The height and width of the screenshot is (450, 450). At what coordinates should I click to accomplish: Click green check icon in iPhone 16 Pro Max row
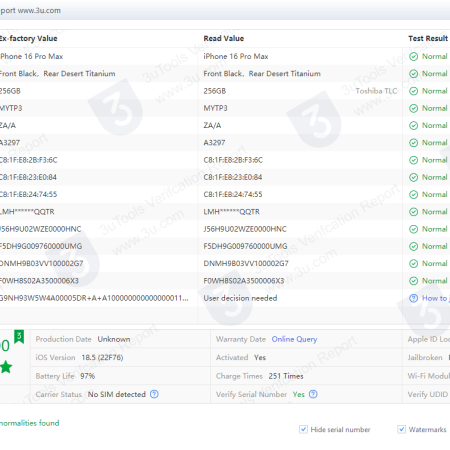point(413,56)
